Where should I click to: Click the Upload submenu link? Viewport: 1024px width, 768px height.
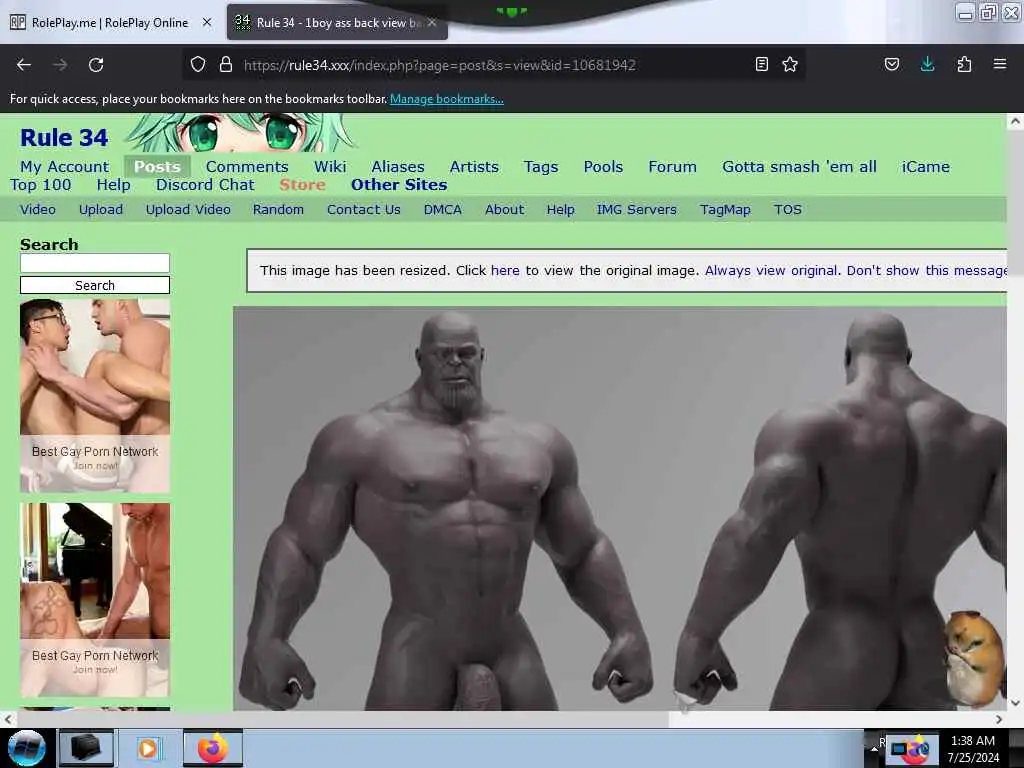coord(101,210)
